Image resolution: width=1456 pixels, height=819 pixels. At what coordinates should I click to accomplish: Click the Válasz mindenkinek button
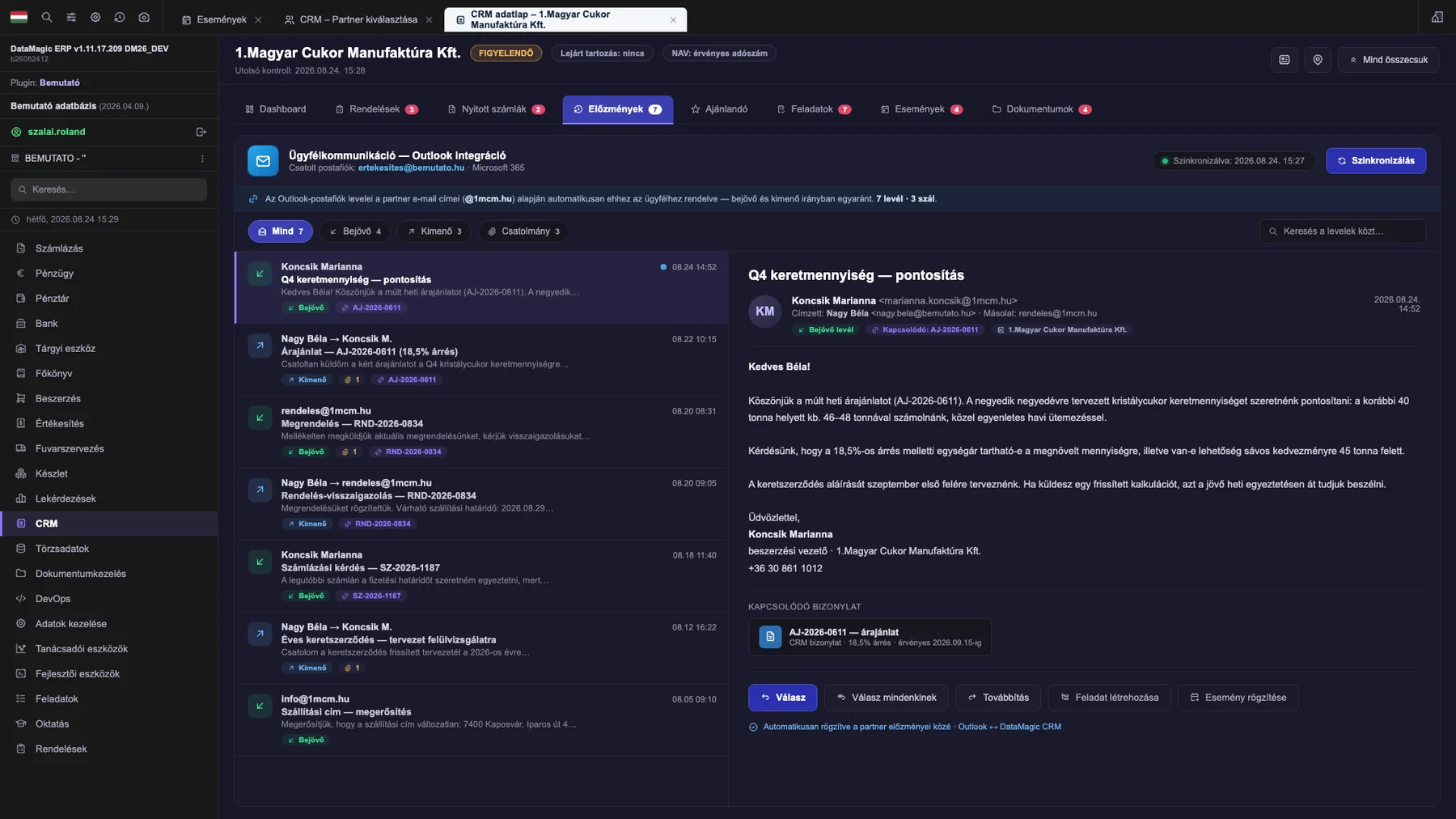pos(887,698)
